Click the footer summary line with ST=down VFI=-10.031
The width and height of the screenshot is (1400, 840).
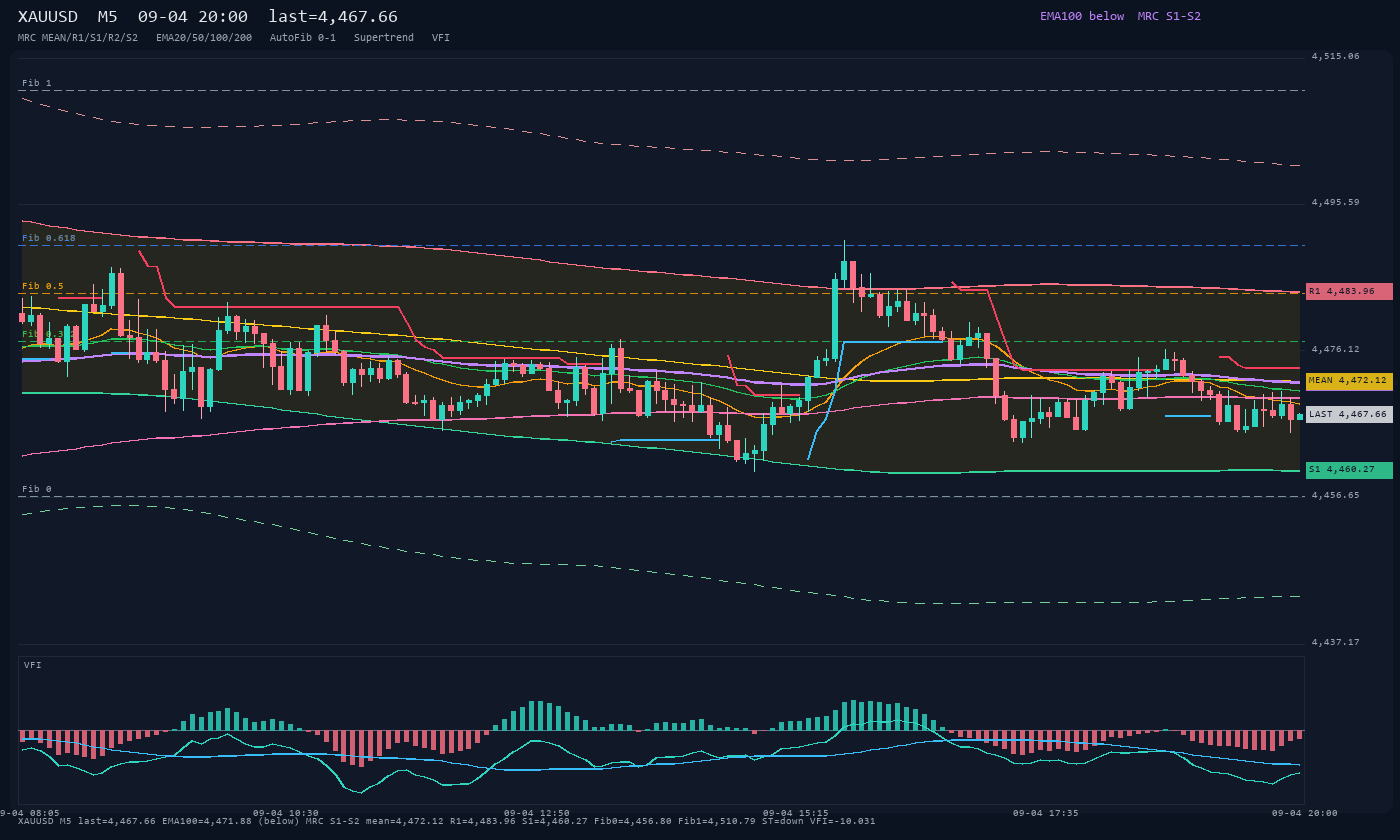pyautogui.click(x=447, y=821)
